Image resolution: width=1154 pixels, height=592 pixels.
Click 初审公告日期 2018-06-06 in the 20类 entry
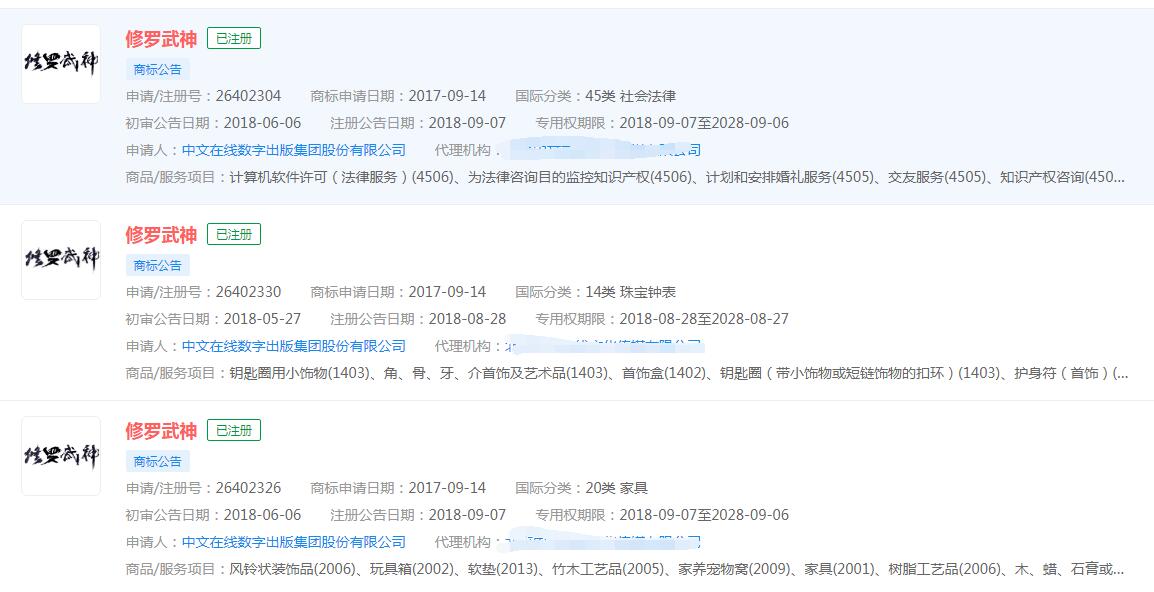[x=262, y=515]
